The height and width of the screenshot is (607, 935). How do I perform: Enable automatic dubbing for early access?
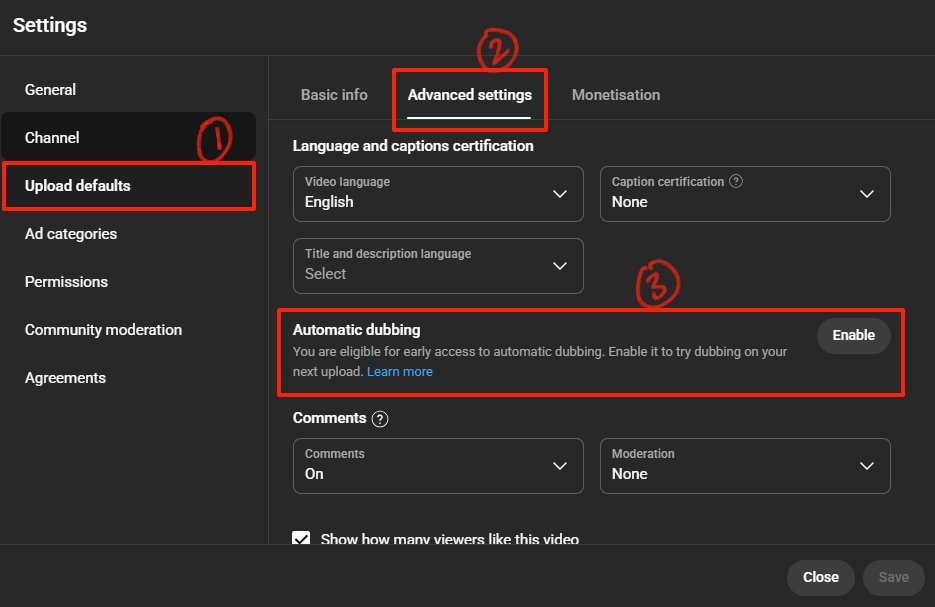pos(853,335)
